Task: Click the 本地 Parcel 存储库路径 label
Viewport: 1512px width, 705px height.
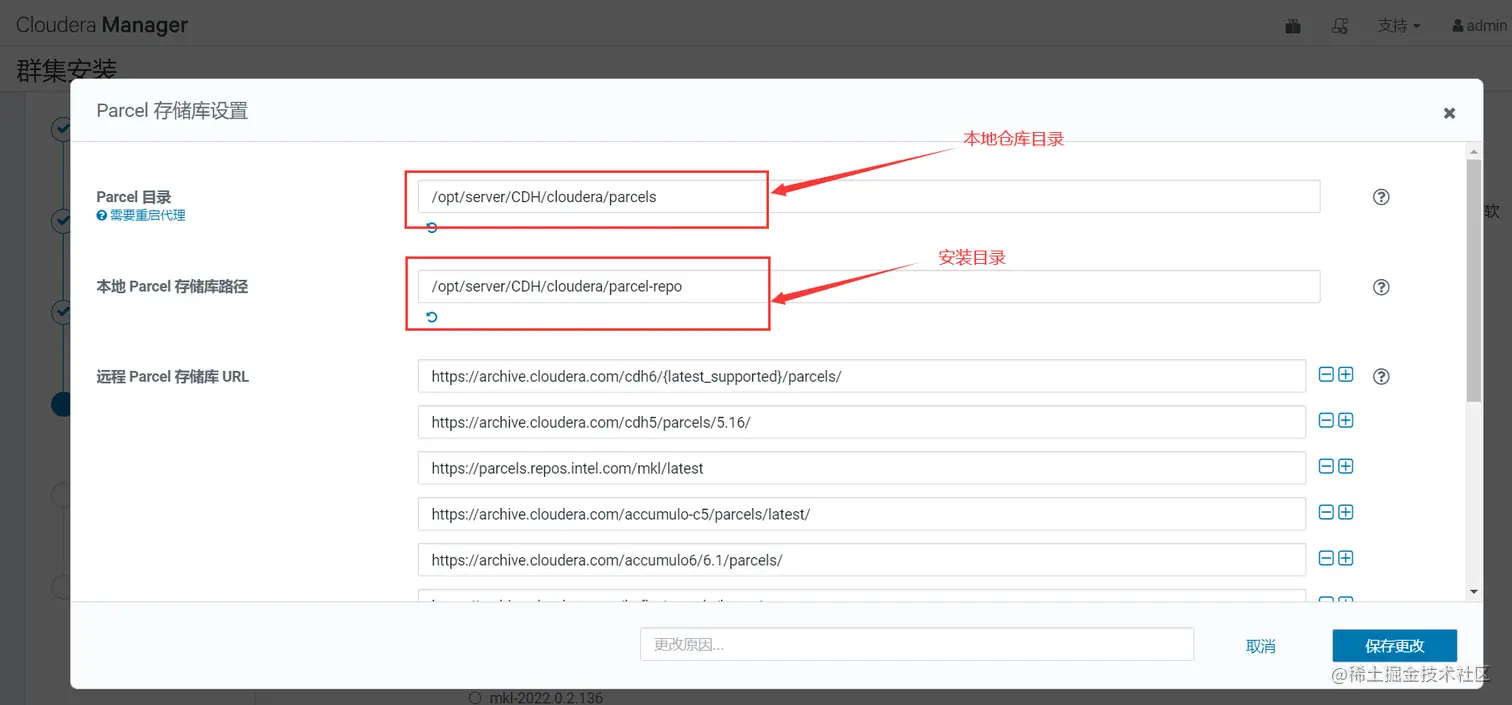Action: [172, 287]
